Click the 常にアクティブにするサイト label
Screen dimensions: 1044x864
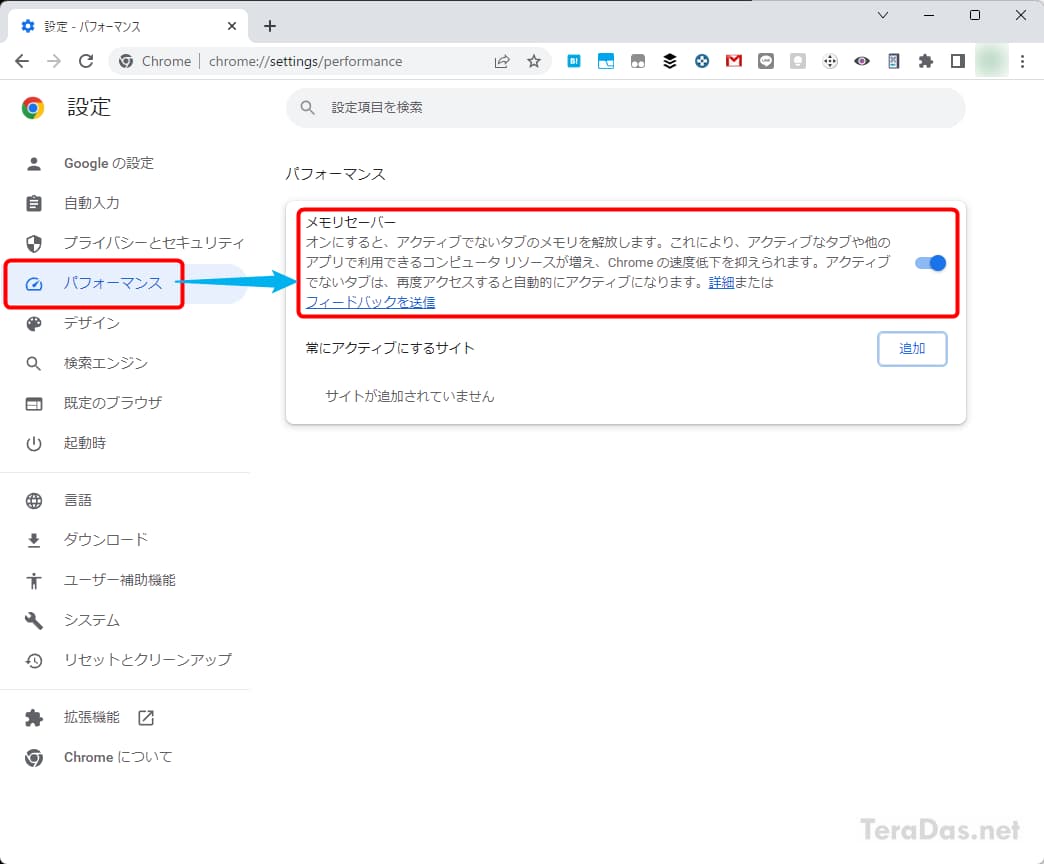click(390, 348)
